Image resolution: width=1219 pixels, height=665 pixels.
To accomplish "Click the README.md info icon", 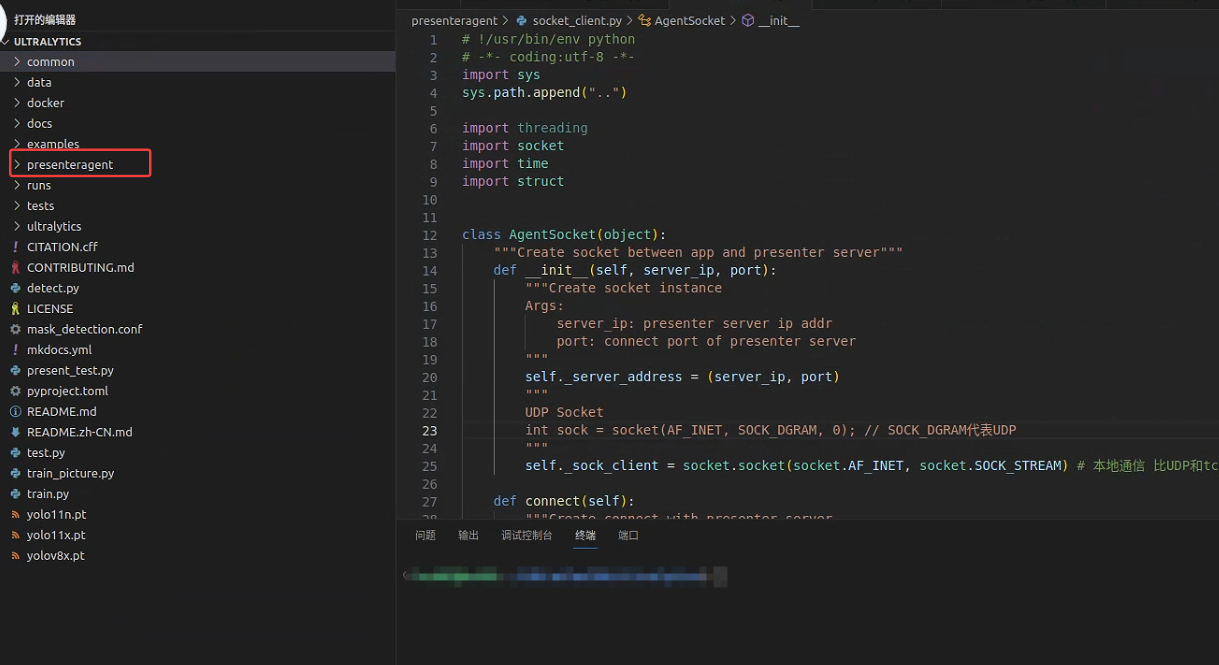I will (x=15, y=411).
